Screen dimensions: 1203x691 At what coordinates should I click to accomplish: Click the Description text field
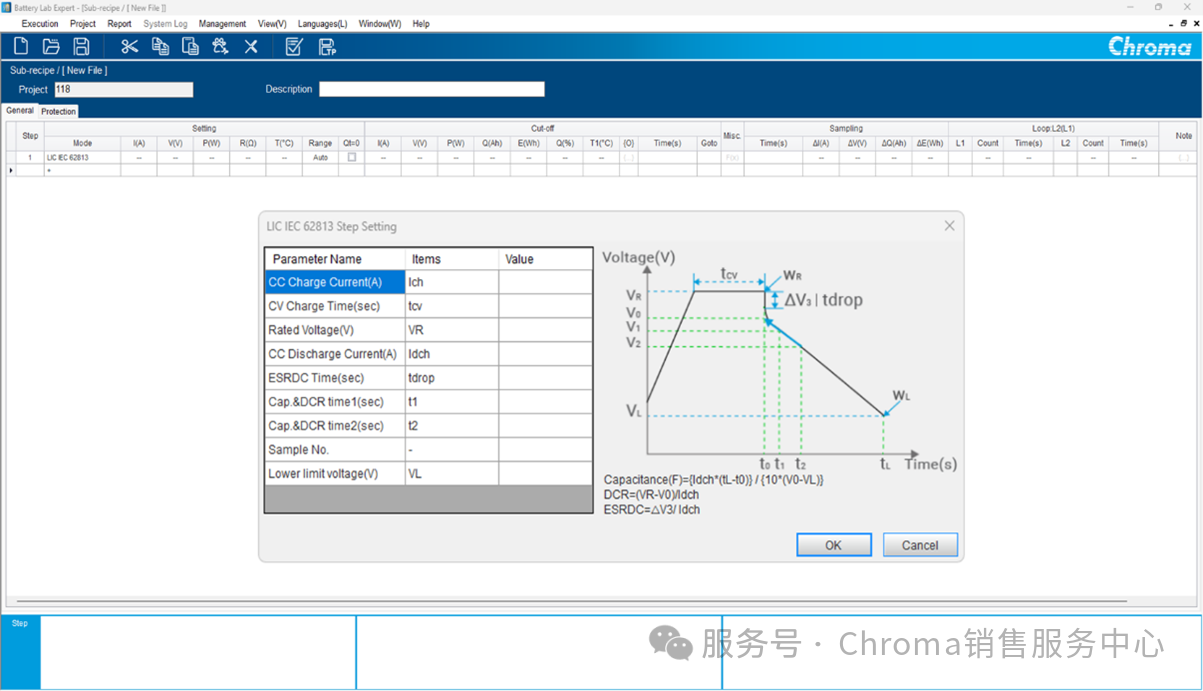pos(431,89)
